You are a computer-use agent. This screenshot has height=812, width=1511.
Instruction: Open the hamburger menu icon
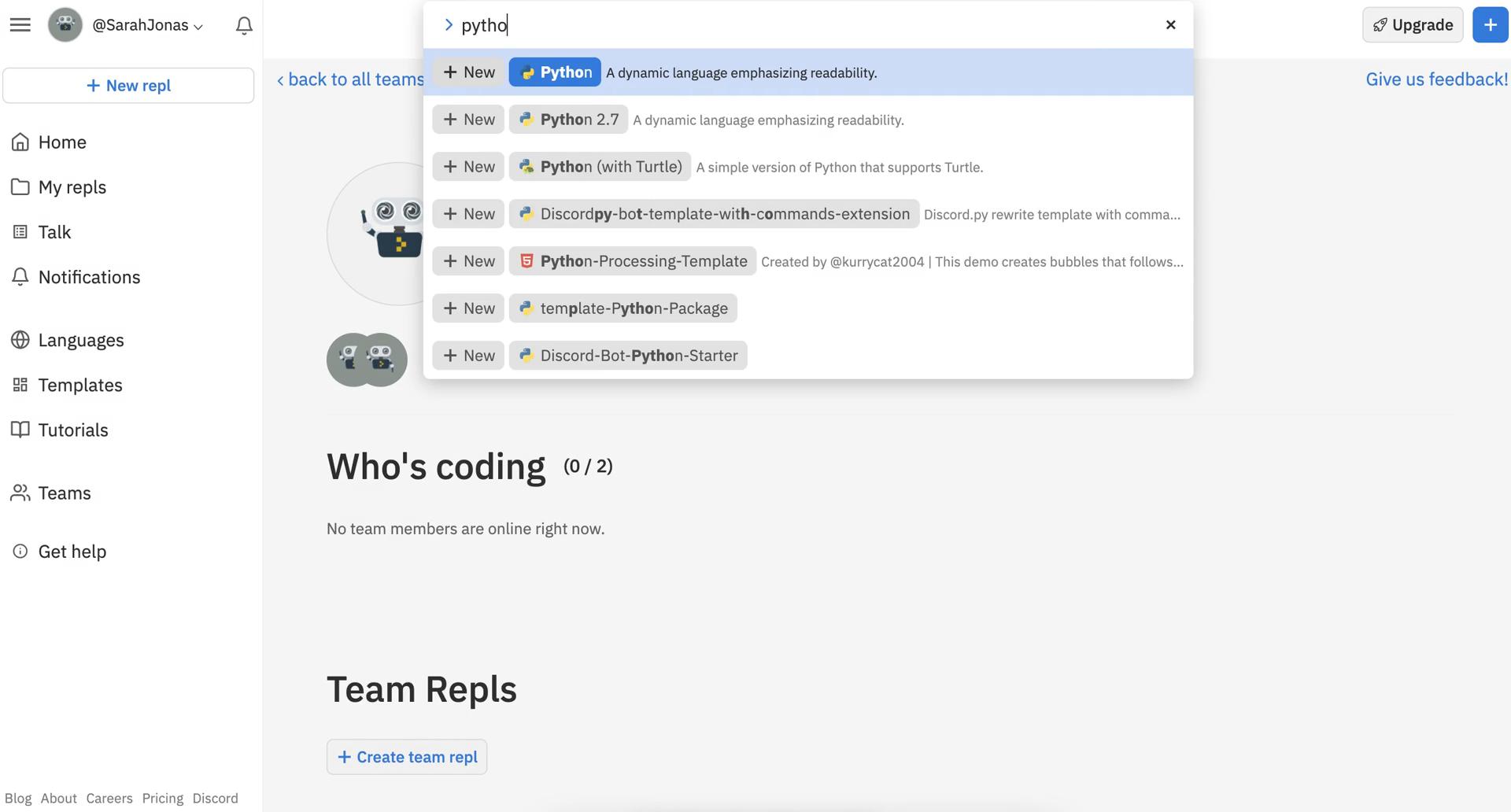(x=20, y=25)
